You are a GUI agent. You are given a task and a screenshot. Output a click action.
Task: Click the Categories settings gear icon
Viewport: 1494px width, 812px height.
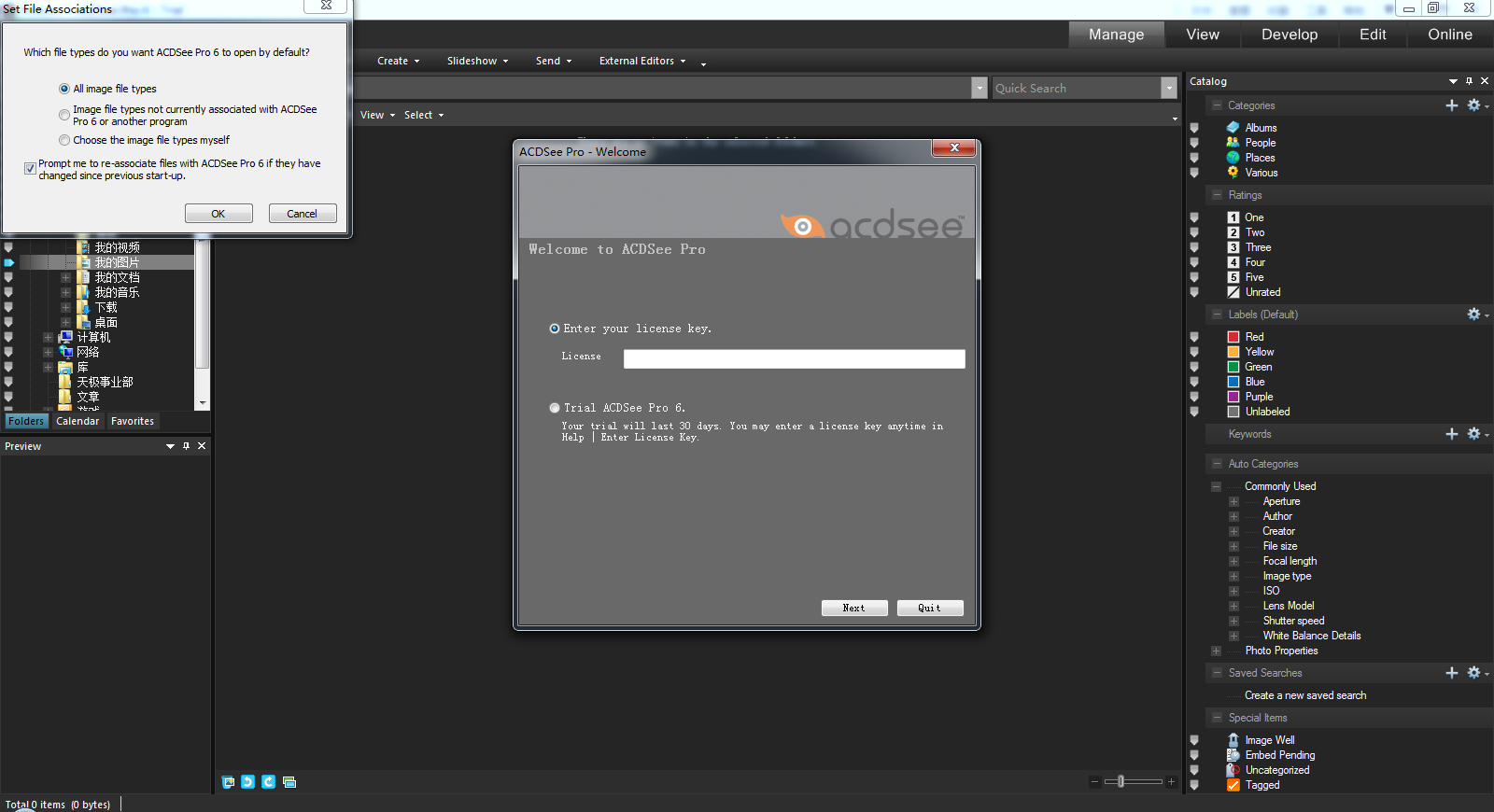point(1473,105)
